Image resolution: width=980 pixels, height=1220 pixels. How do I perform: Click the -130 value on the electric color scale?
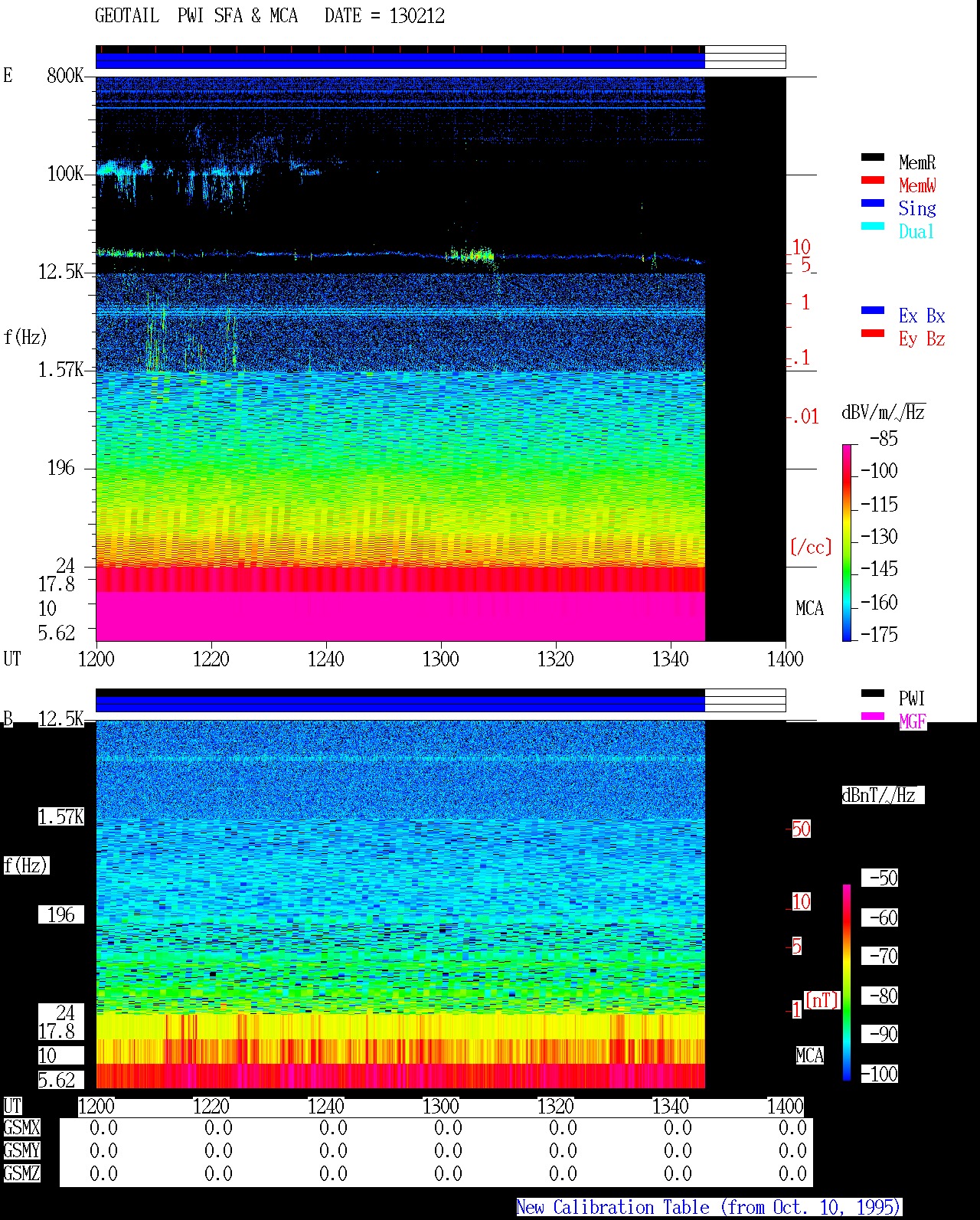point(879,536)
